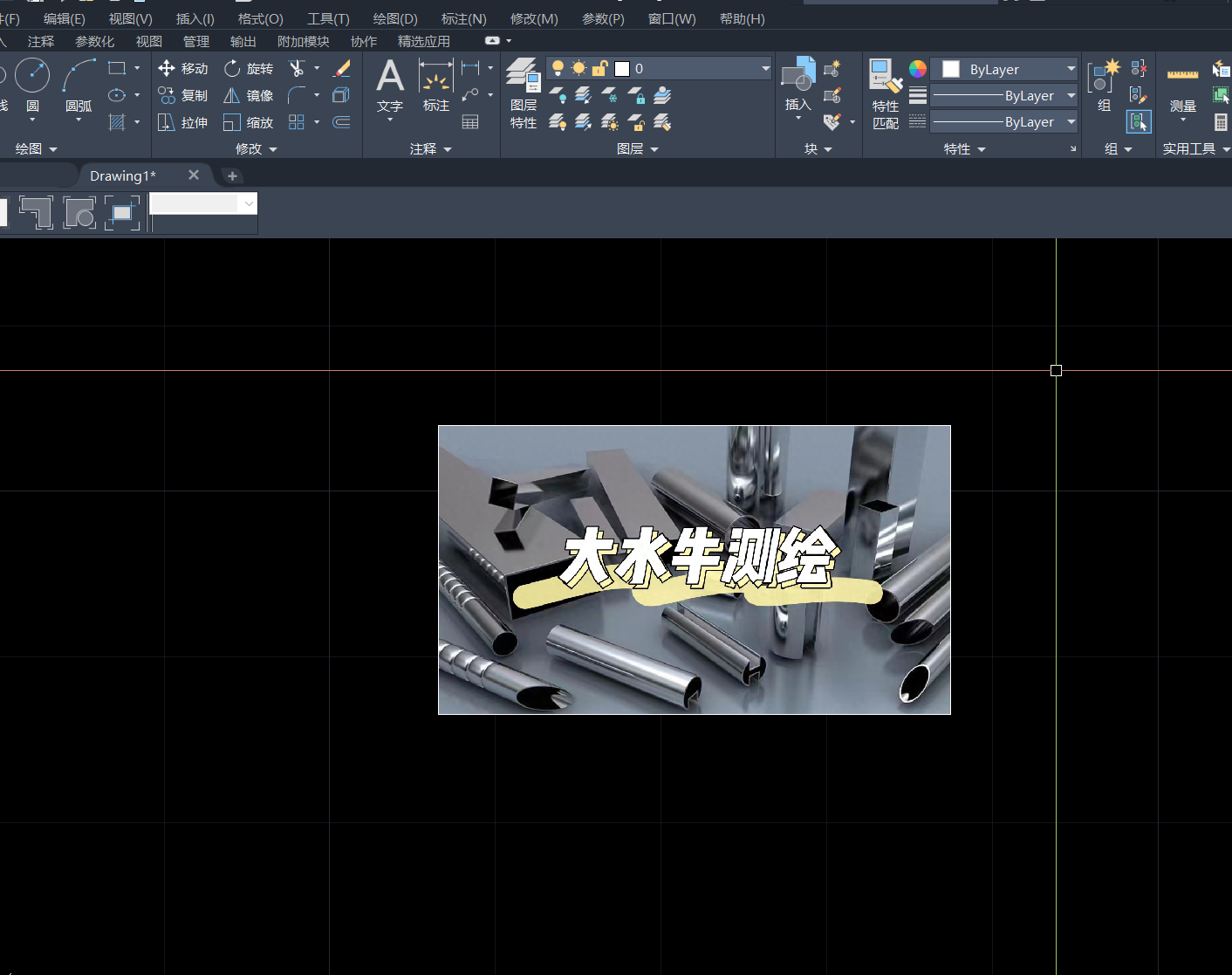Toggle group selection on/off button
The width and height of the screenshot is (1232, 975).
click(x=1139, y=122)
